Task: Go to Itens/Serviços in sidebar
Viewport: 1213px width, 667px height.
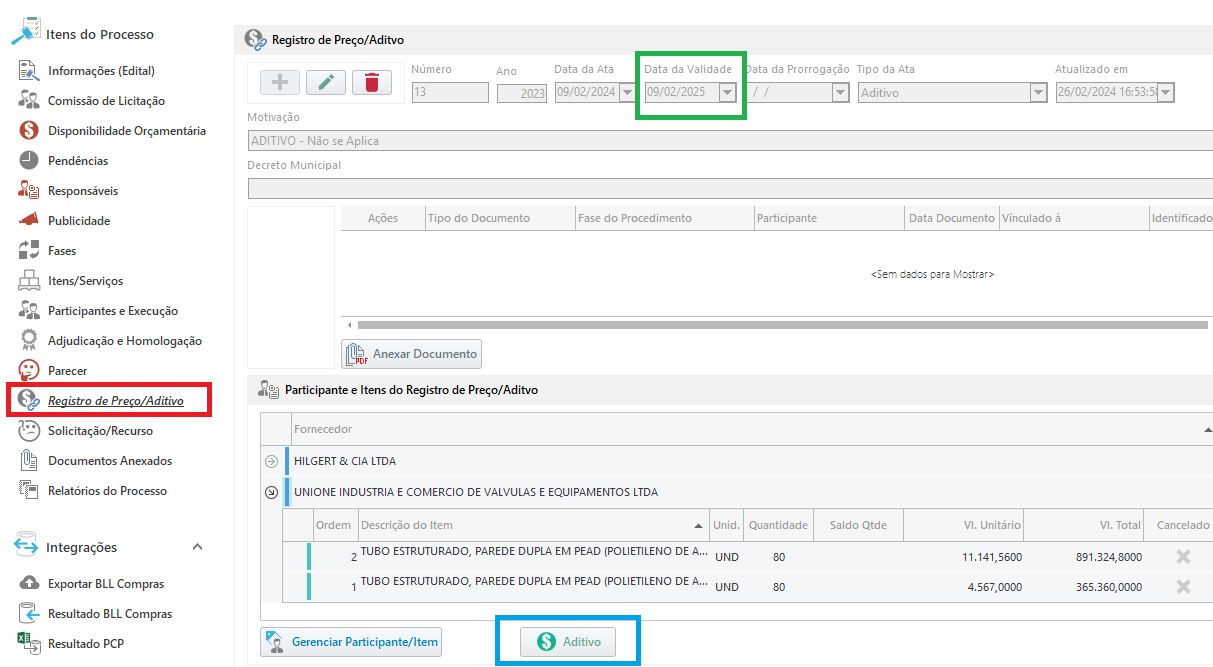Action: (x=85, y=281)
